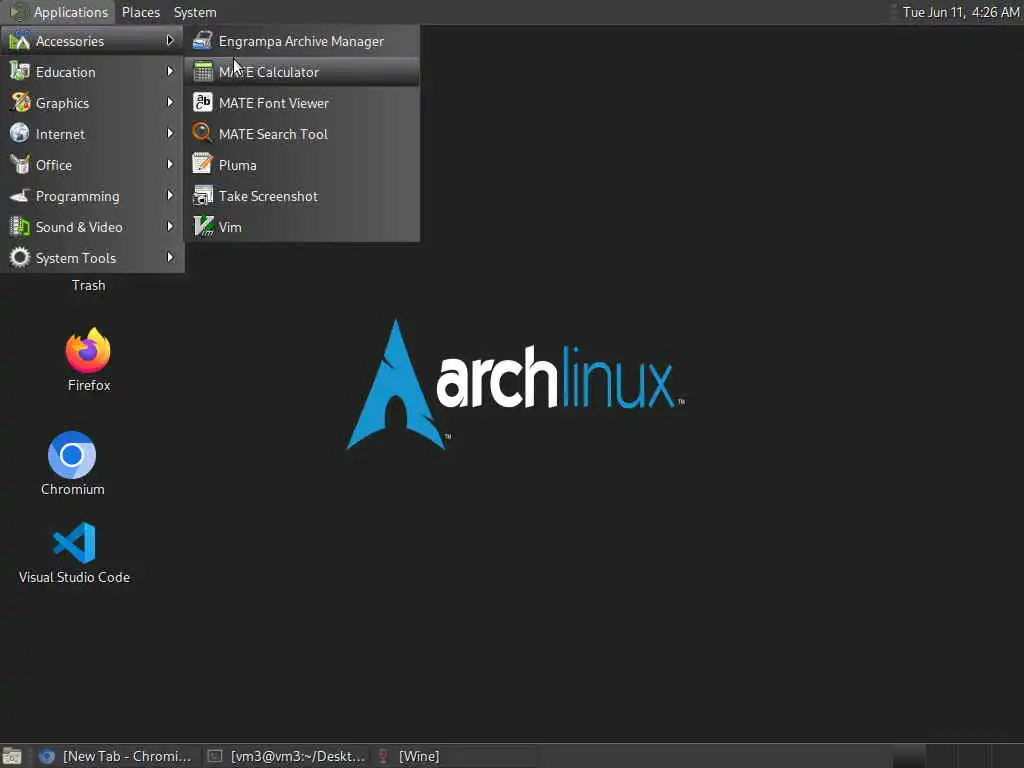Click the Engrampa Archive Manager icon

click(x=202, y=40)
